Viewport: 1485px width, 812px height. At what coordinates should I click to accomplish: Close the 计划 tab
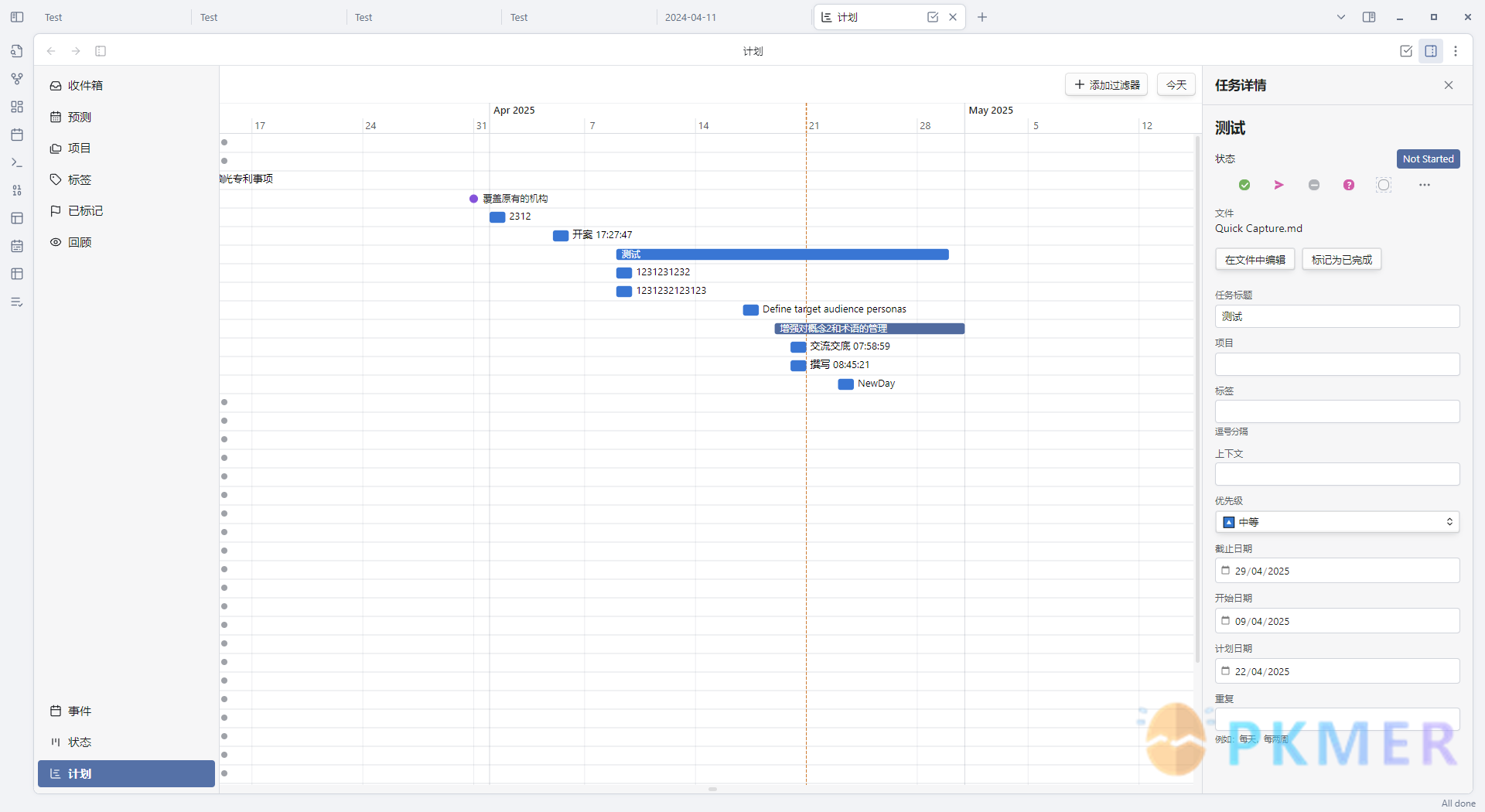coord(953,17)
